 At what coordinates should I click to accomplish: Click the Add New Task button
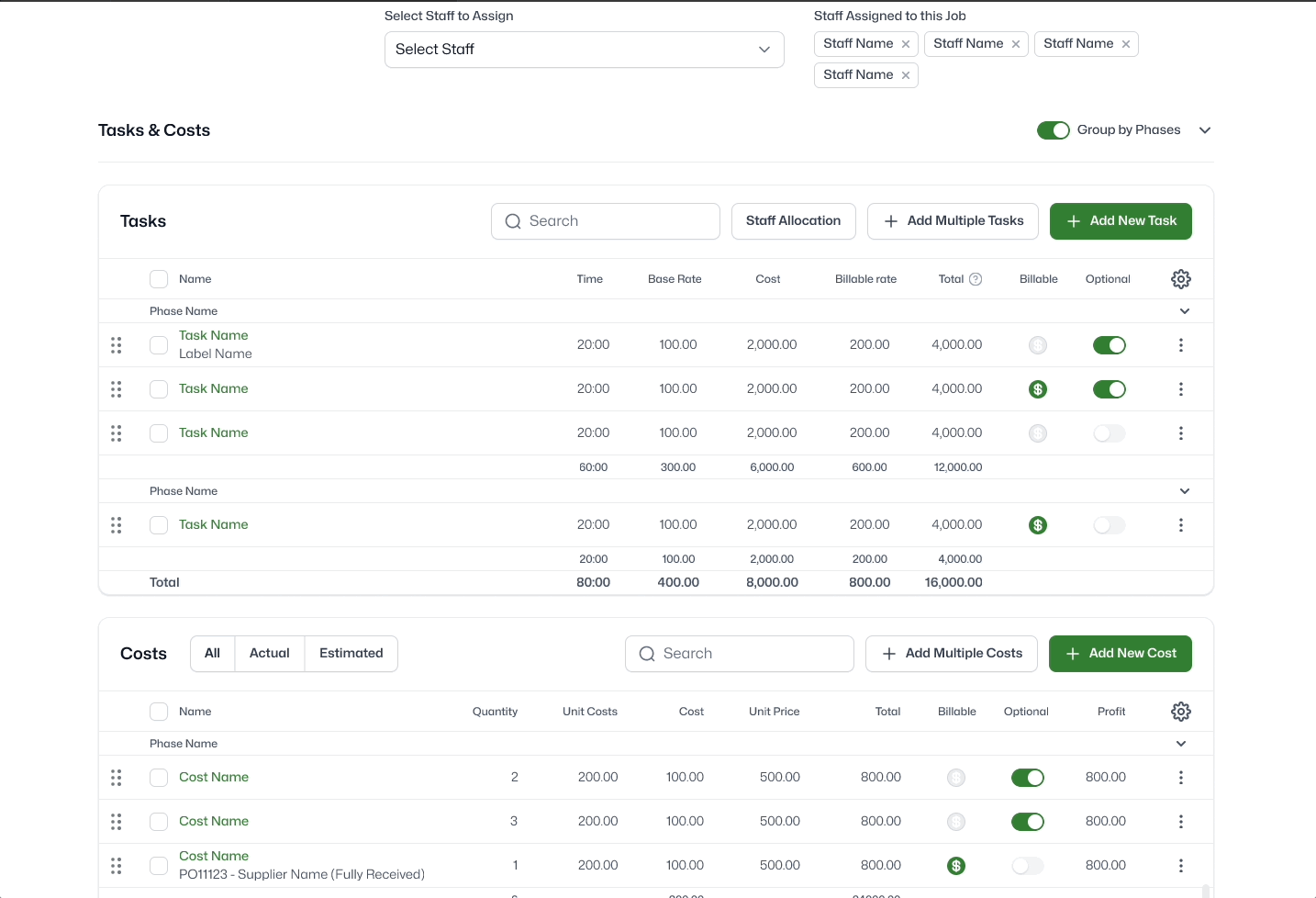pos(1121,221)
